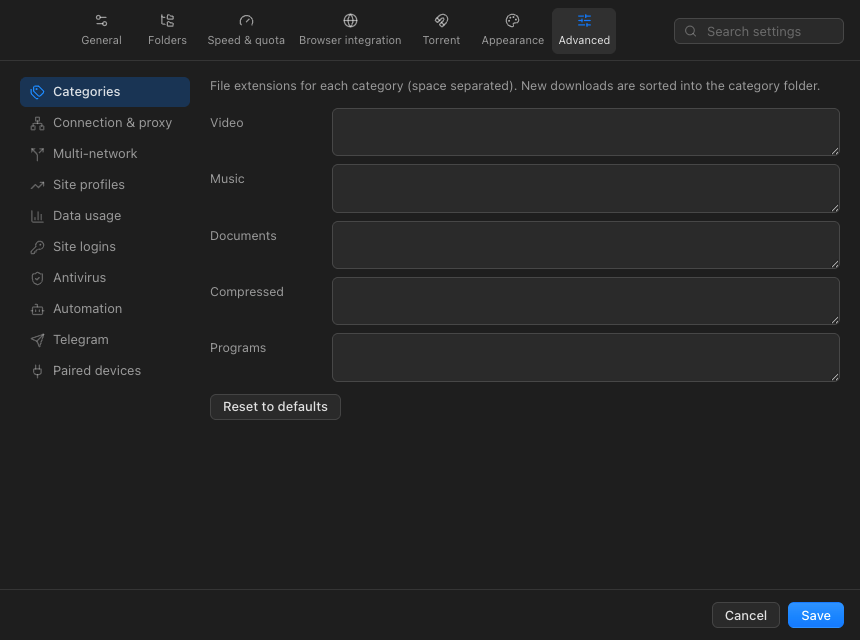Image resolution: width=860 pixels, height=640 pixels.
Task: Open Data usage section
Action: tap(105, 216)
